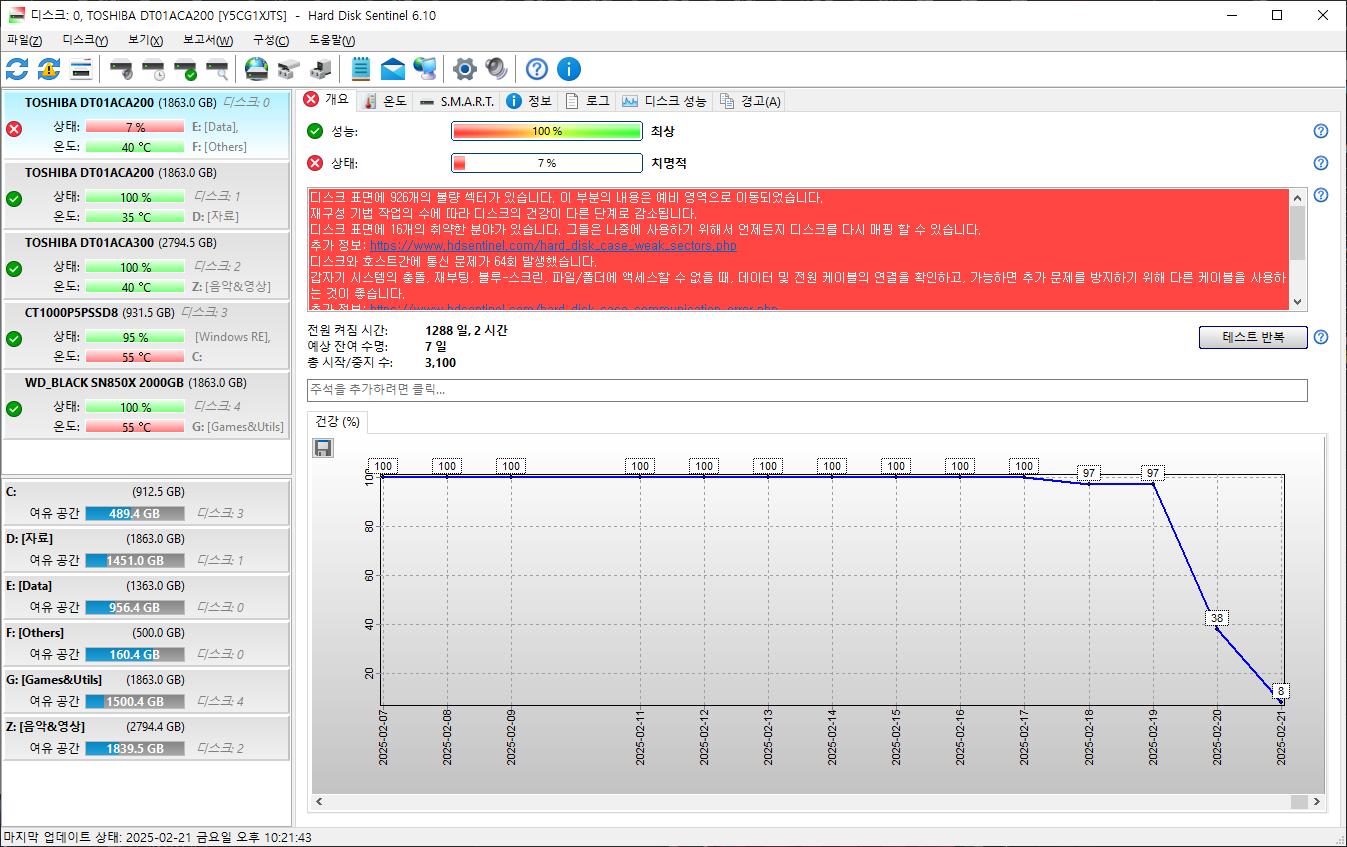This screenshot has width=1347, height=847.
Task: Click the globe over disk toolbar icon
Action: (x=257, y=69)
